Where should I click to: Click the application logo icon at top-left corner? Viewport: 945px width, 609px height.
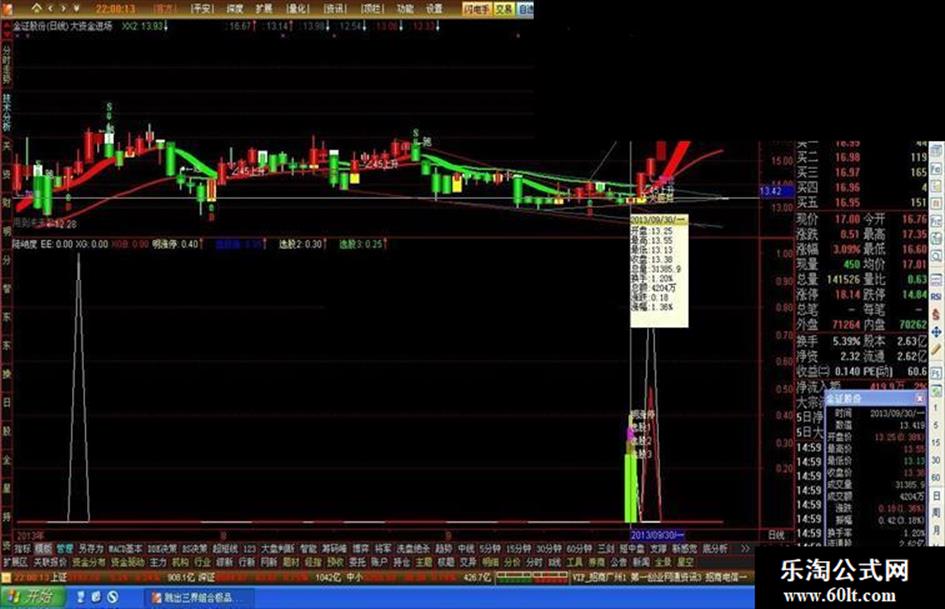pyautogui.click(x=7, y=8)
